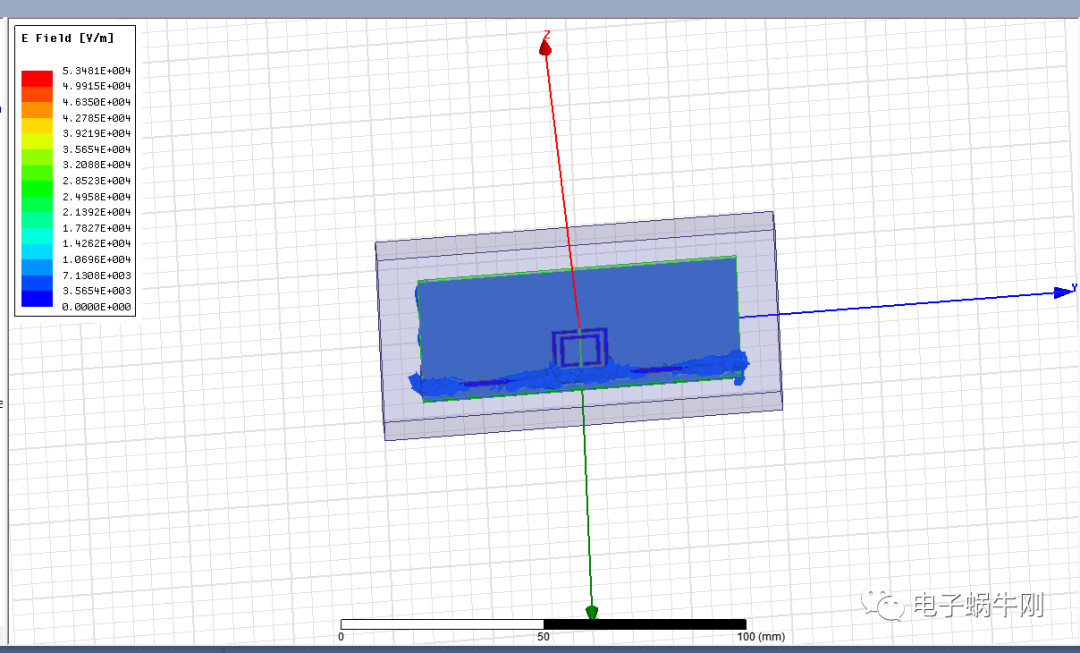The image size is (1080, 653).
Task: Click the black half of scale bar
Action: [x=644, y=624]
